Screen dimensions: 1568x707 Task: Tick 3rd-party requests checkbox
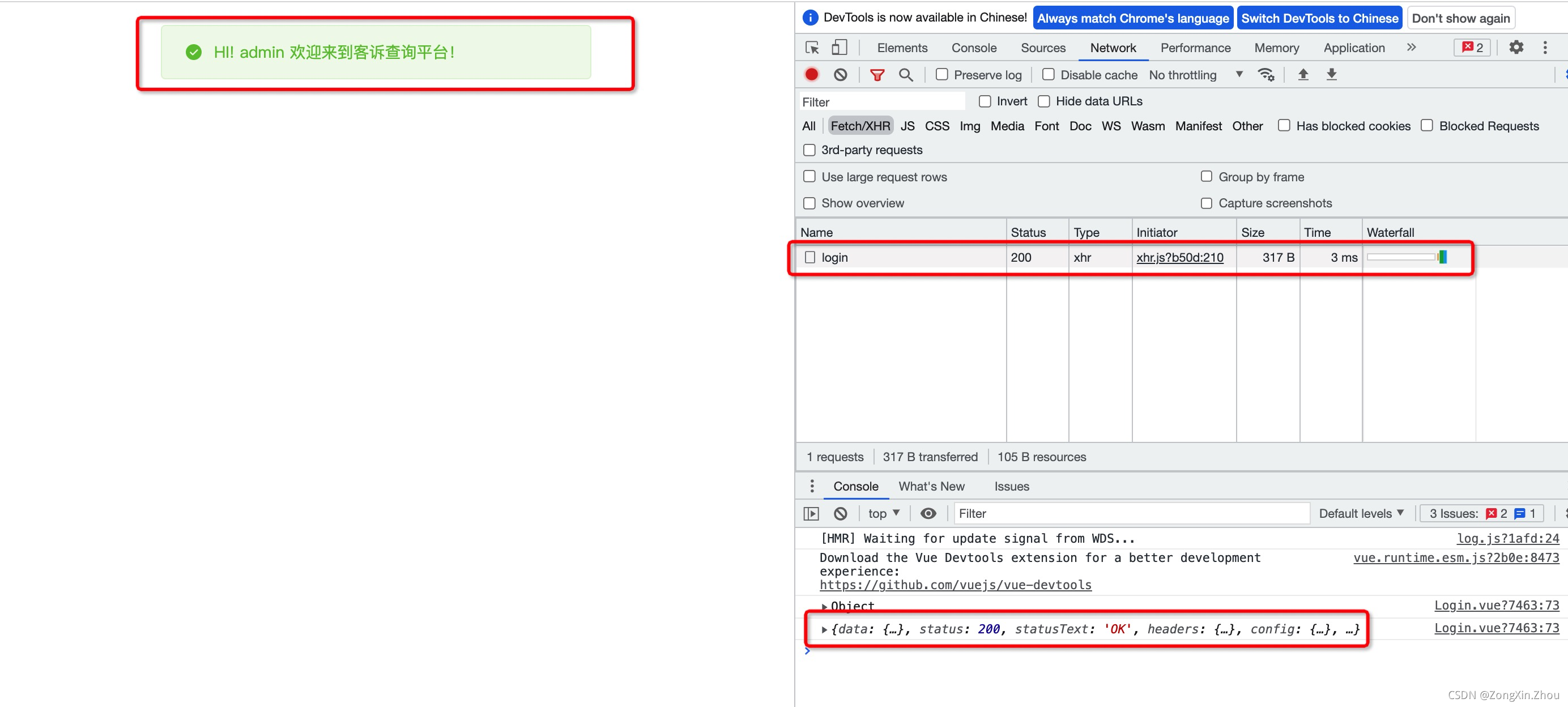809,150
